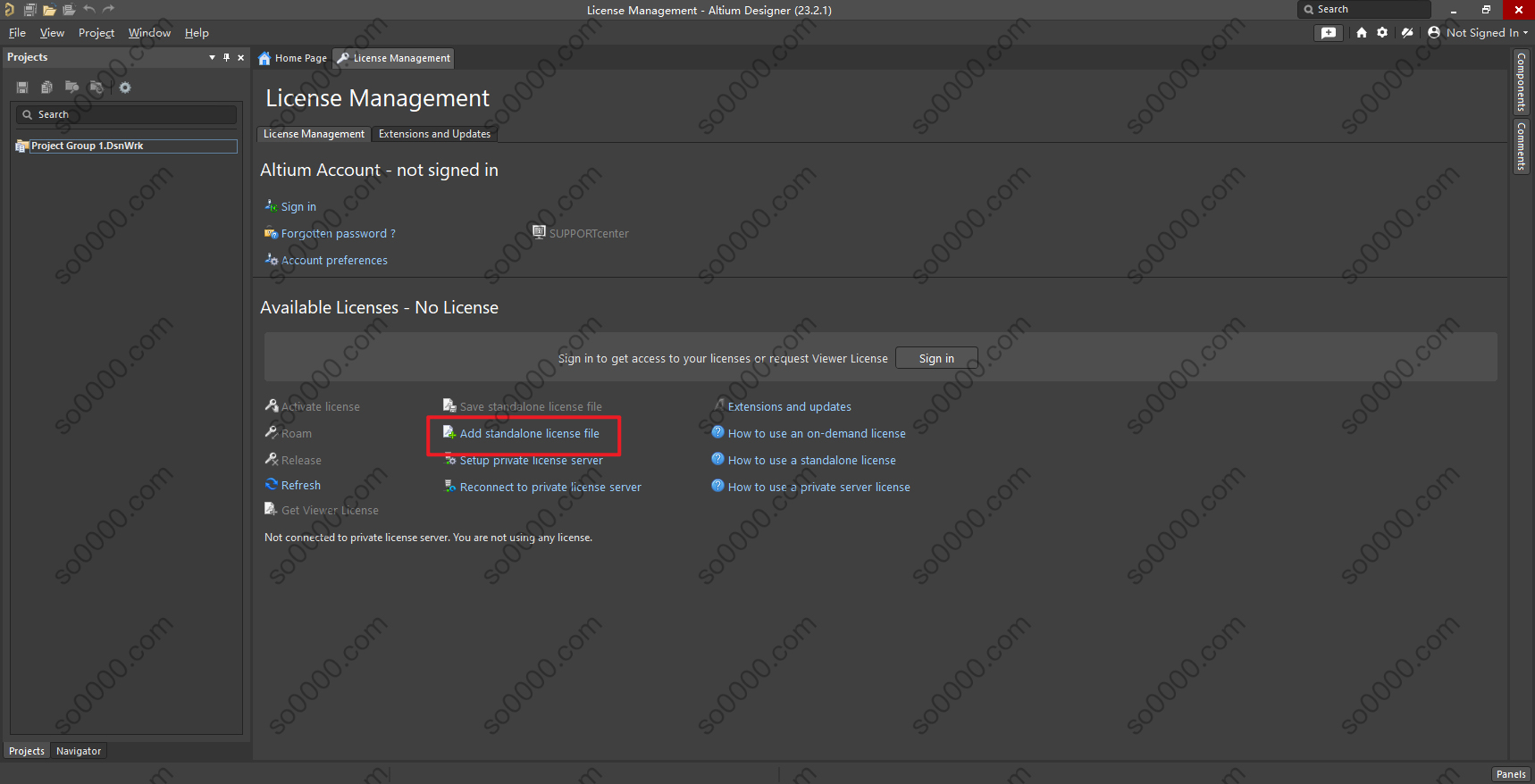Click Save standalone license file
Image resolution: width=1535 pixels, height=784 pixels.
531,406
